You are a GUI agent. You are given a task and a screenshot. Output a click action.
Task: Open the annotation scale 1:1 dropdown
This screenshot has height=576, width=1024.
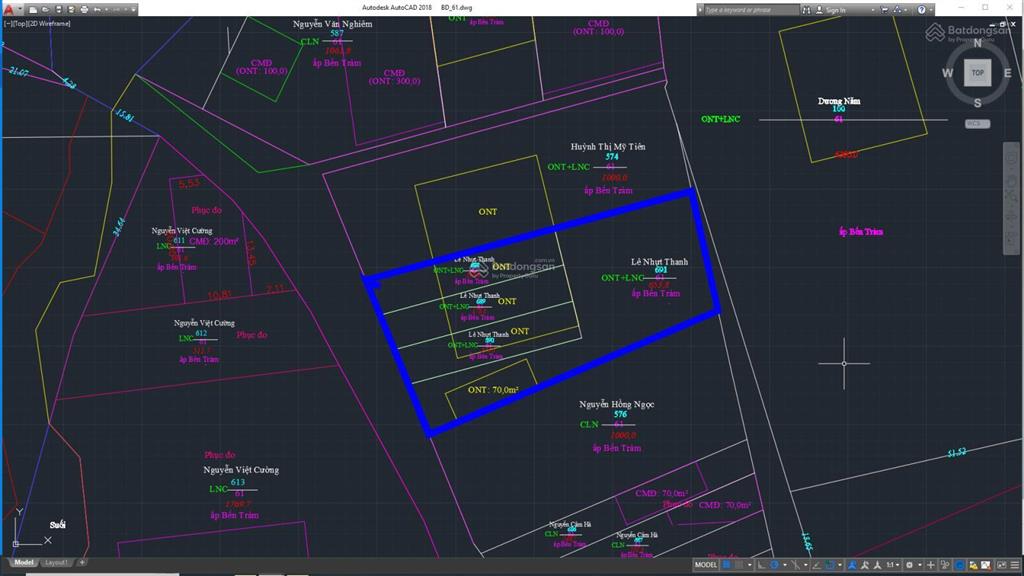[892, 566]
